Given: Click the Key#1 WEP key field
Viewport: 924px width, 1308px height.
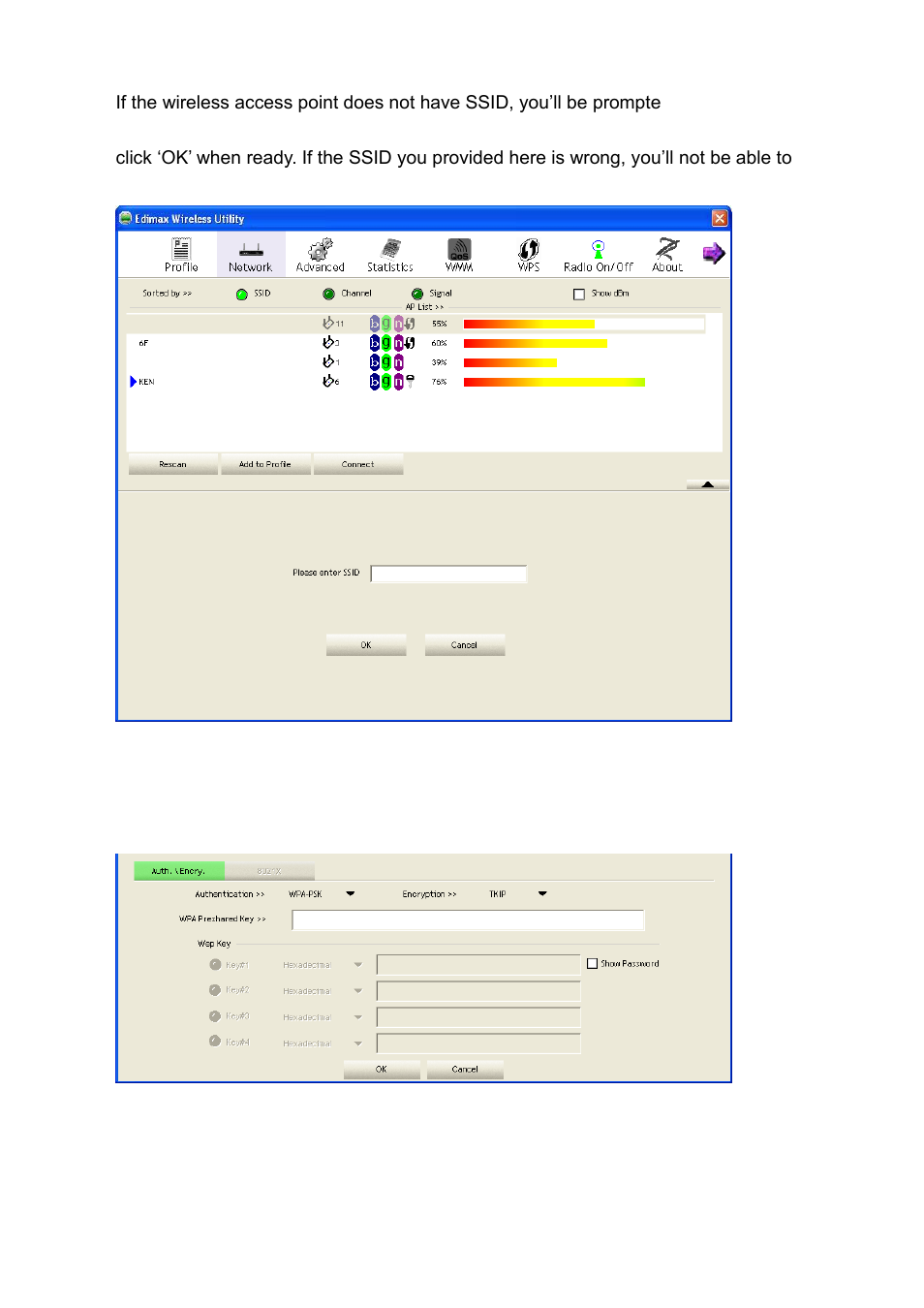Looking at the screenshot, I should [478, 964].
